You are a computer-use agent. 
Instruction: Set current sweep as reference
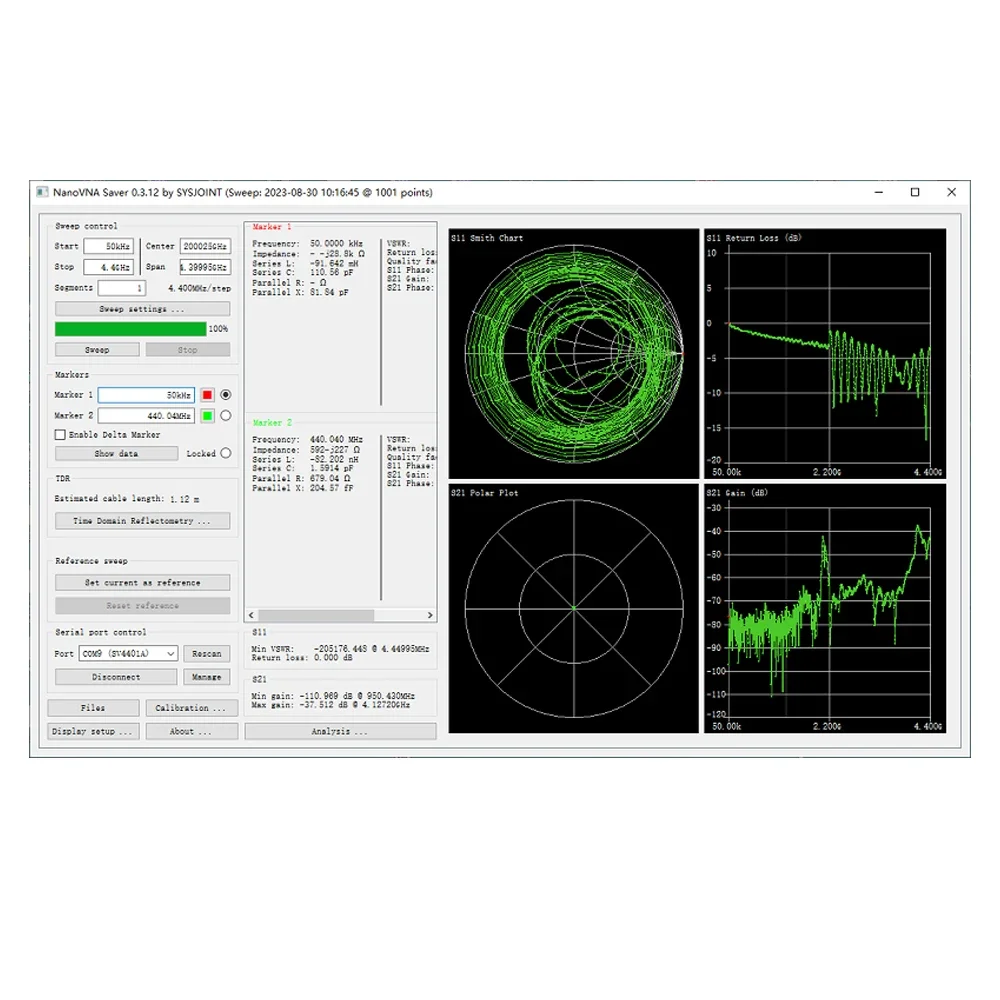[141, 581]
